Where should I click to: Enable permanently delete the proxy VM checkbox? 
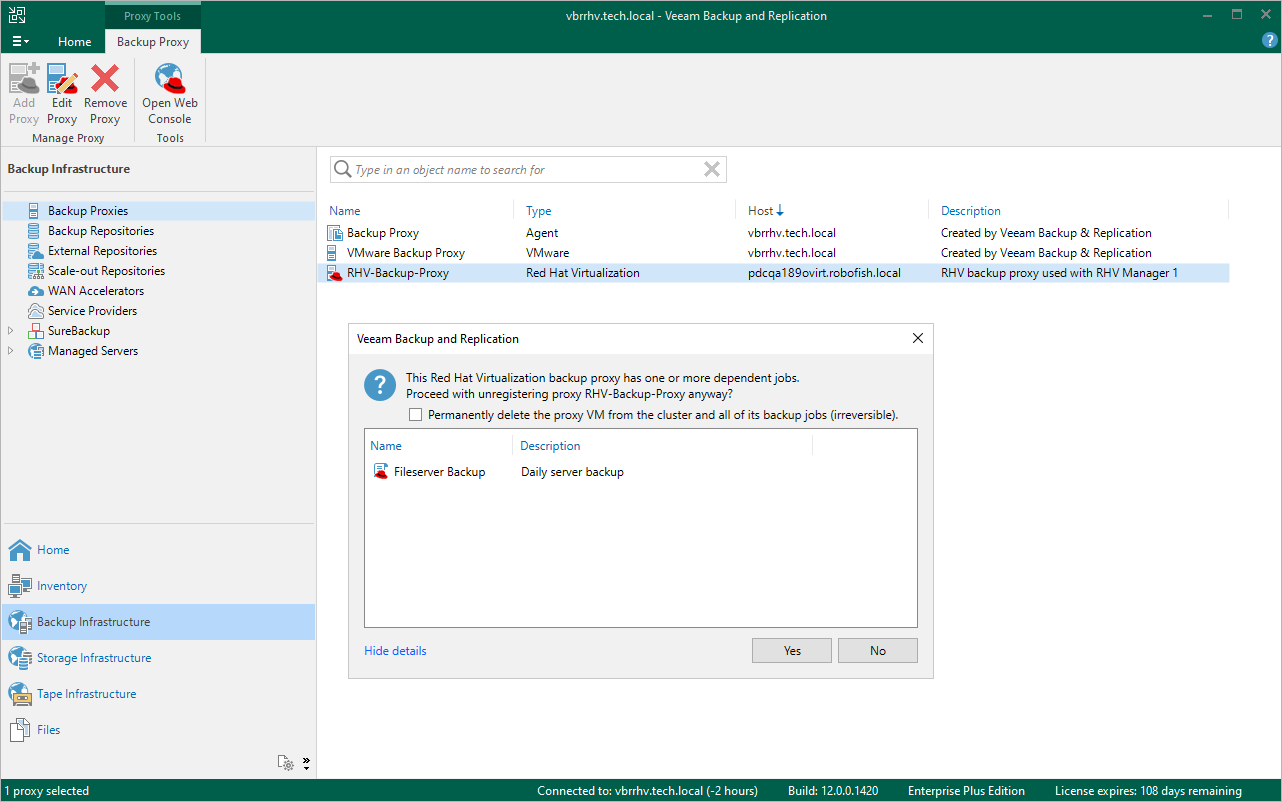(x=416, y=414)
